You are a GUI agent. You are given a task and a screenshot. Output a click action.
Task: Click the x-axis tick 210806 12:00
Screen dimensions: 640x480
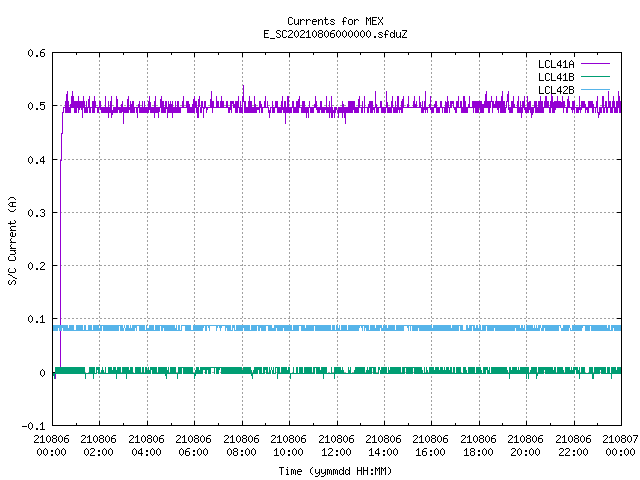click(336, 446)
